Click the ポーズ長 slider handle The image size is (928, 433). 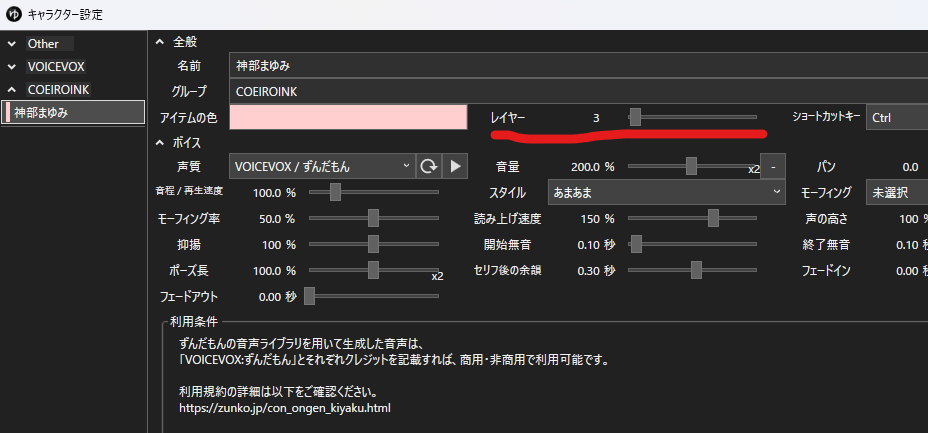373,270
